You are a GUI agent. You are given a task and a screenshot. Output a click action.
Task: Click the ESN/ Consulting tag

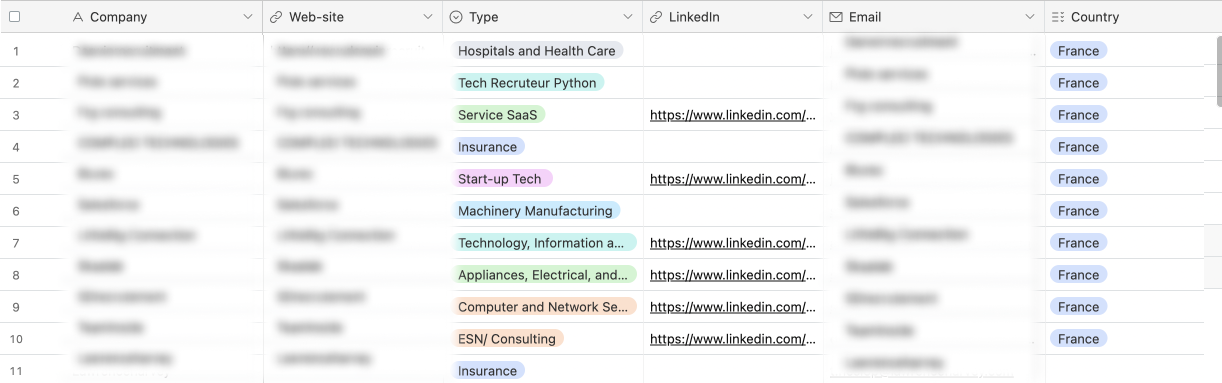pyautogui.click(x=507, y=339)
